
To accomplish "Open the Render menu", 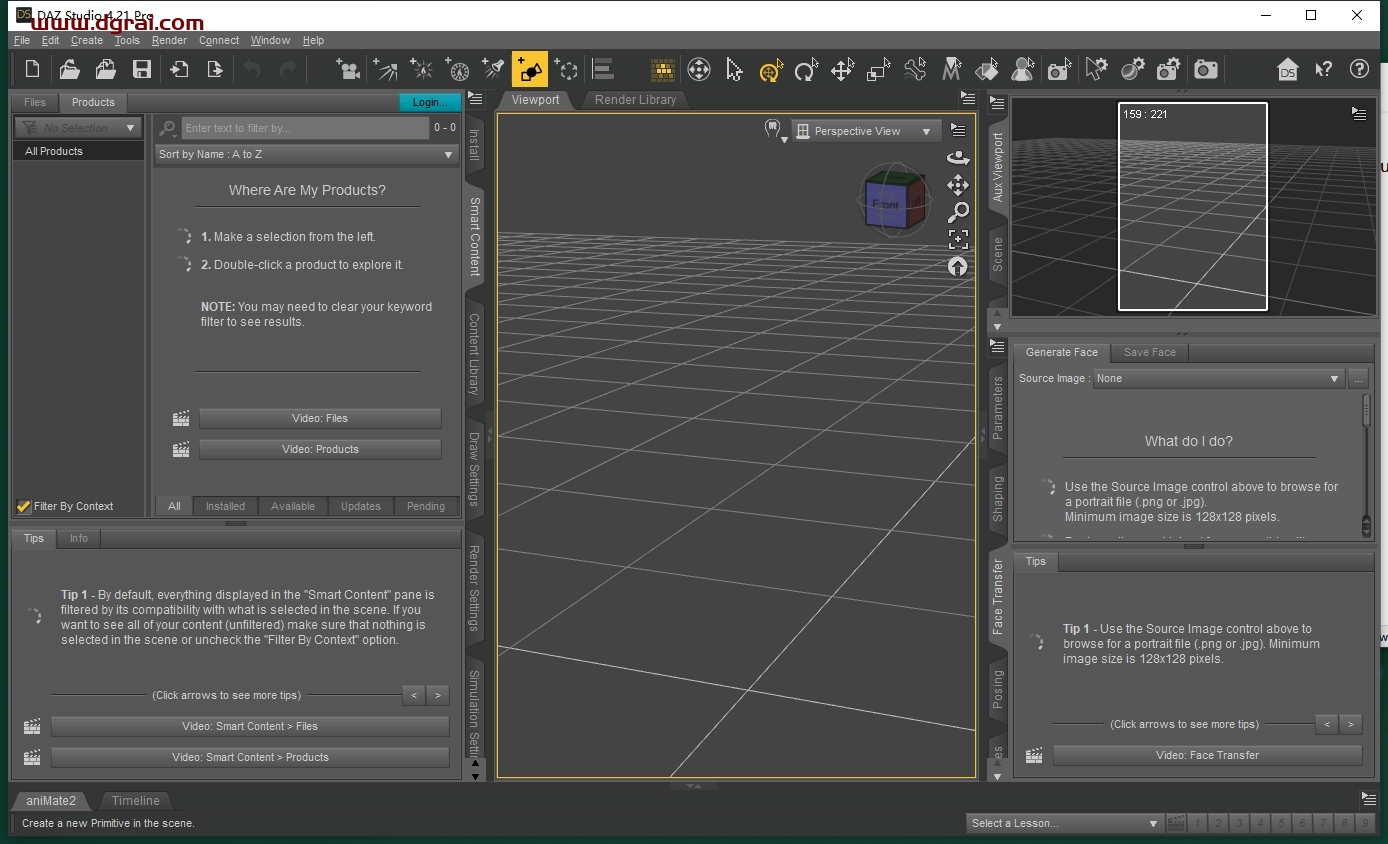I will [169, 40].
